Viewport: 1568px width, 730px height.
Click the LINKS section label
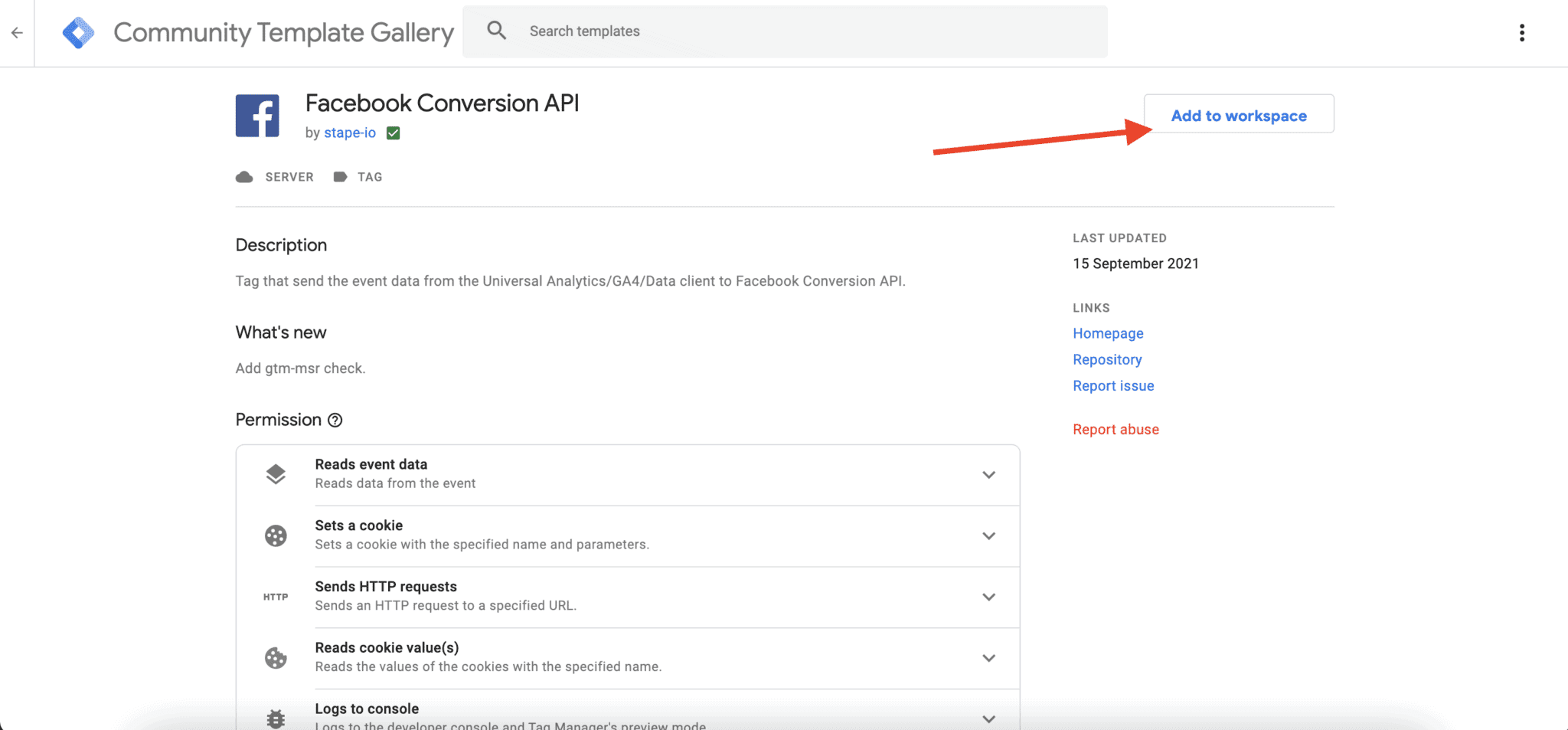[1091, 308]
